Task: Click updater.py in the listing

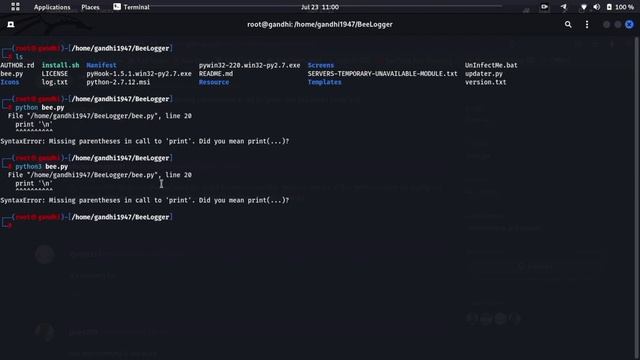Action: tap(484, 74)
